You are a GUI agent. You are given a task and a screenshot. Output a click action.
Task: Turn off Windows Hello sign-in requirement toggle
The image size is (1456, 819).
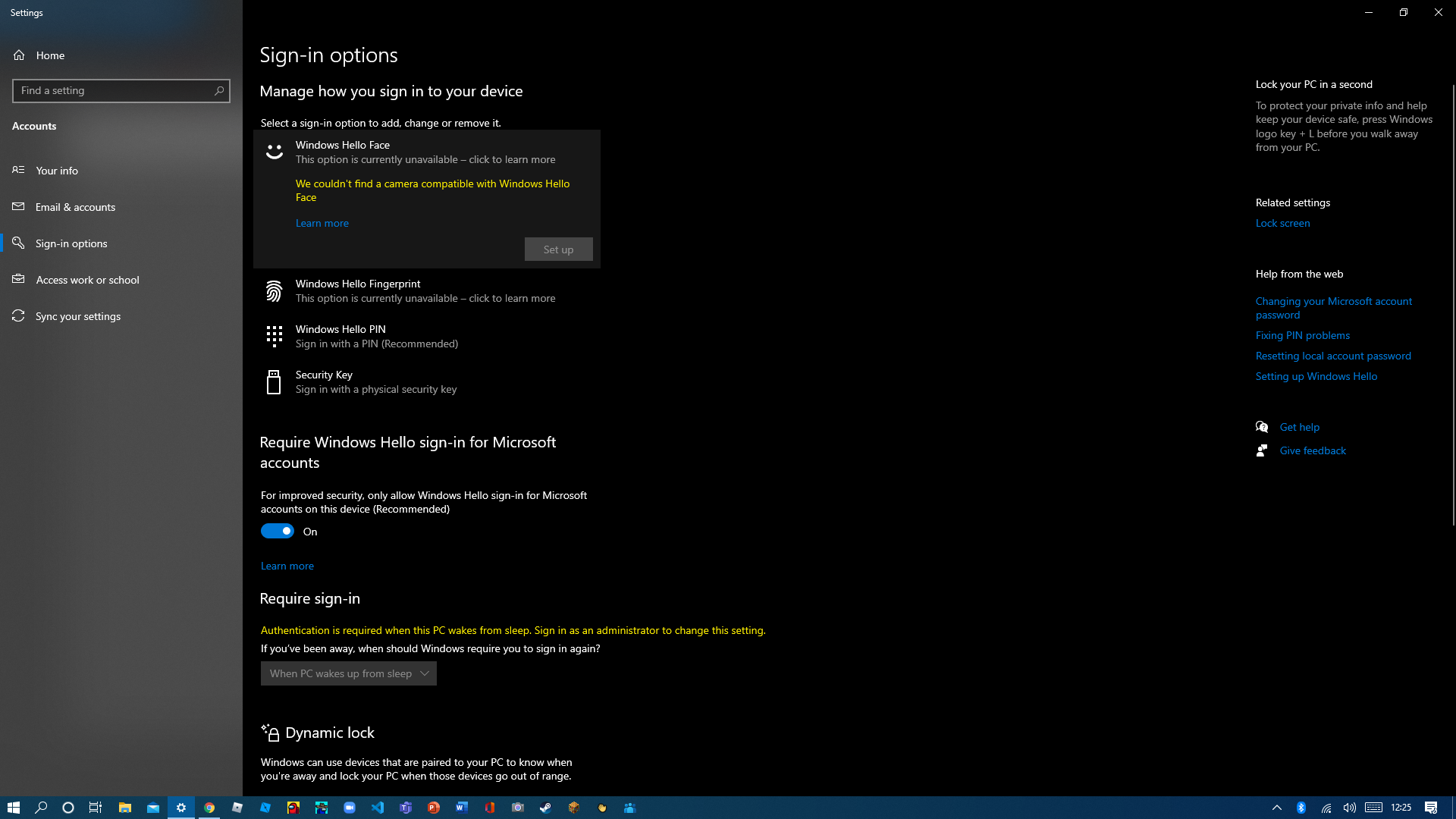278,531
